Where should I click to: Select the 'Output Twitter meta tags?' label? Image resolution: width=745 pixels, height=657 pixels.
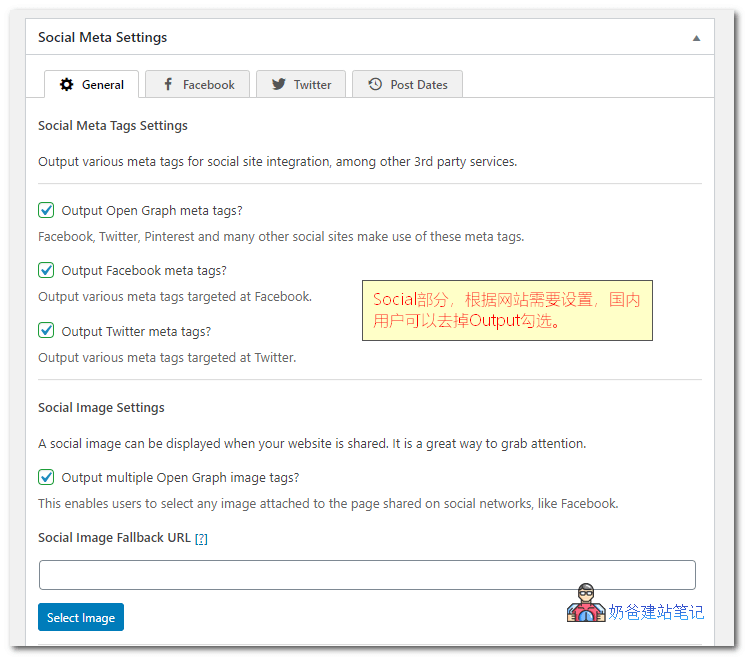pos(136,331)
